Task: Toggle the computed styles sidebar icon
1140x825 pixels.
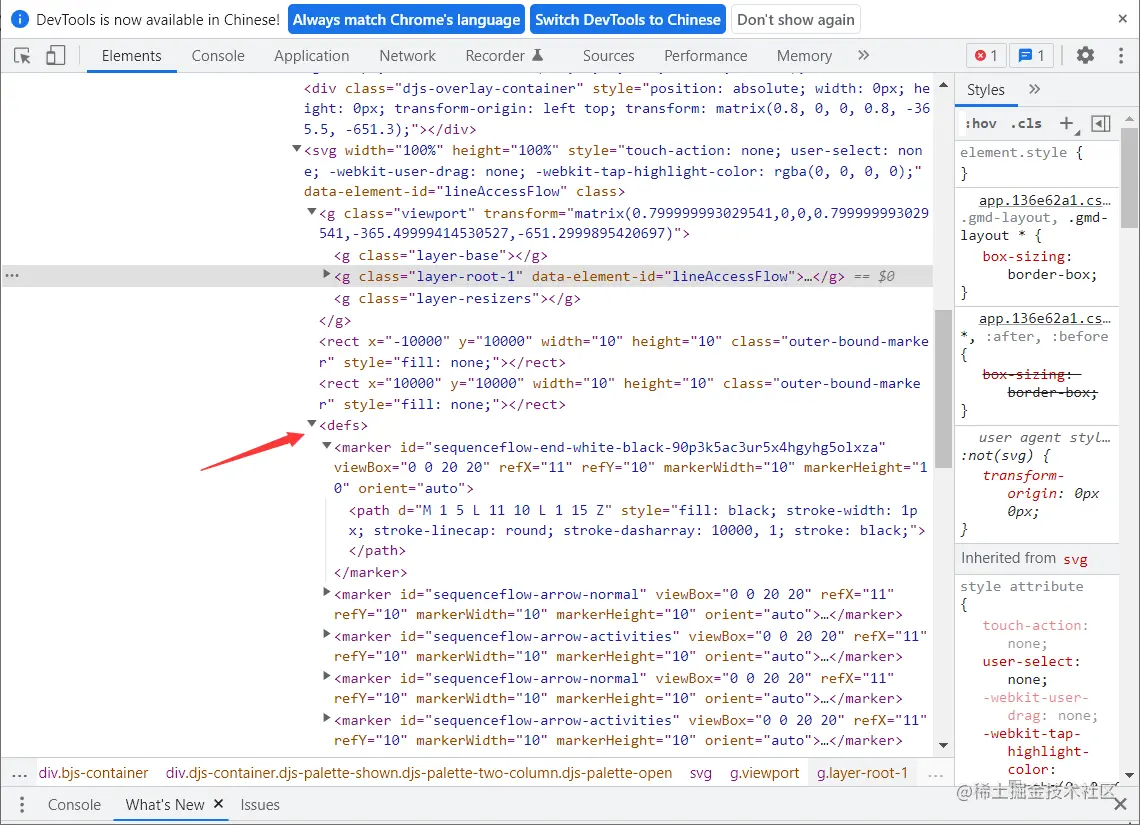Action: (x=1101, y=124)
